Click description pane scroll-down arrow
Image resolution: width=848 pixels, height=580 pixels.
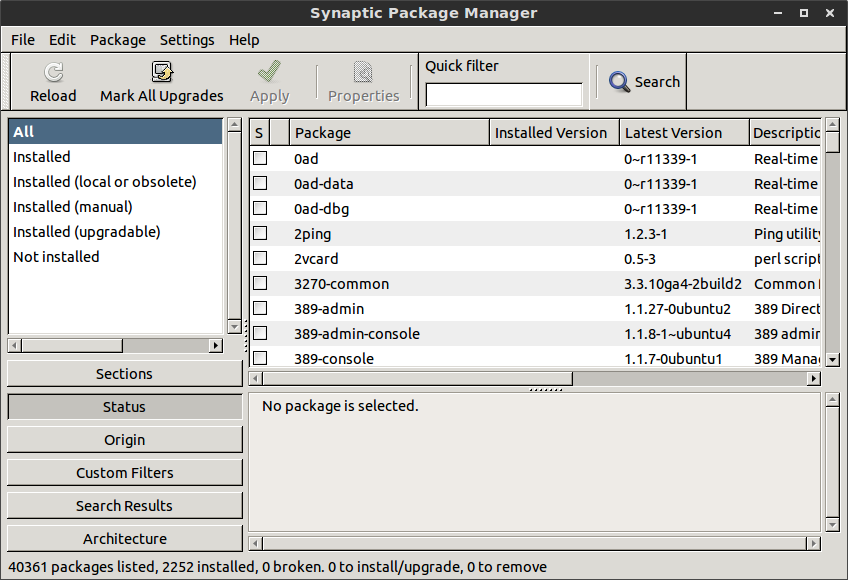click(833, 525)
